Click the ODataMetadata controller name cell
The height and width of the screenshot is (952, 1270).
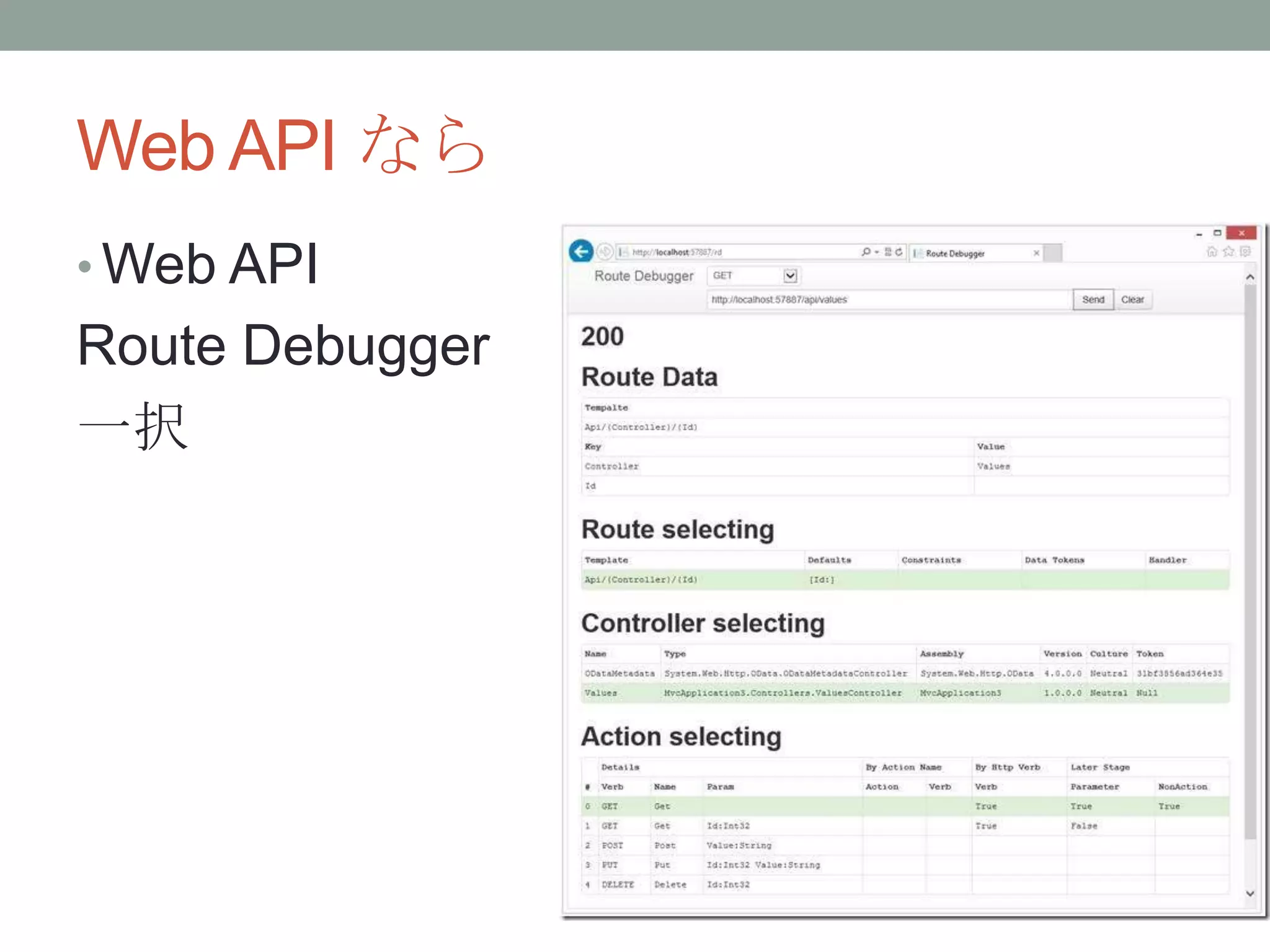pos(619,673)
